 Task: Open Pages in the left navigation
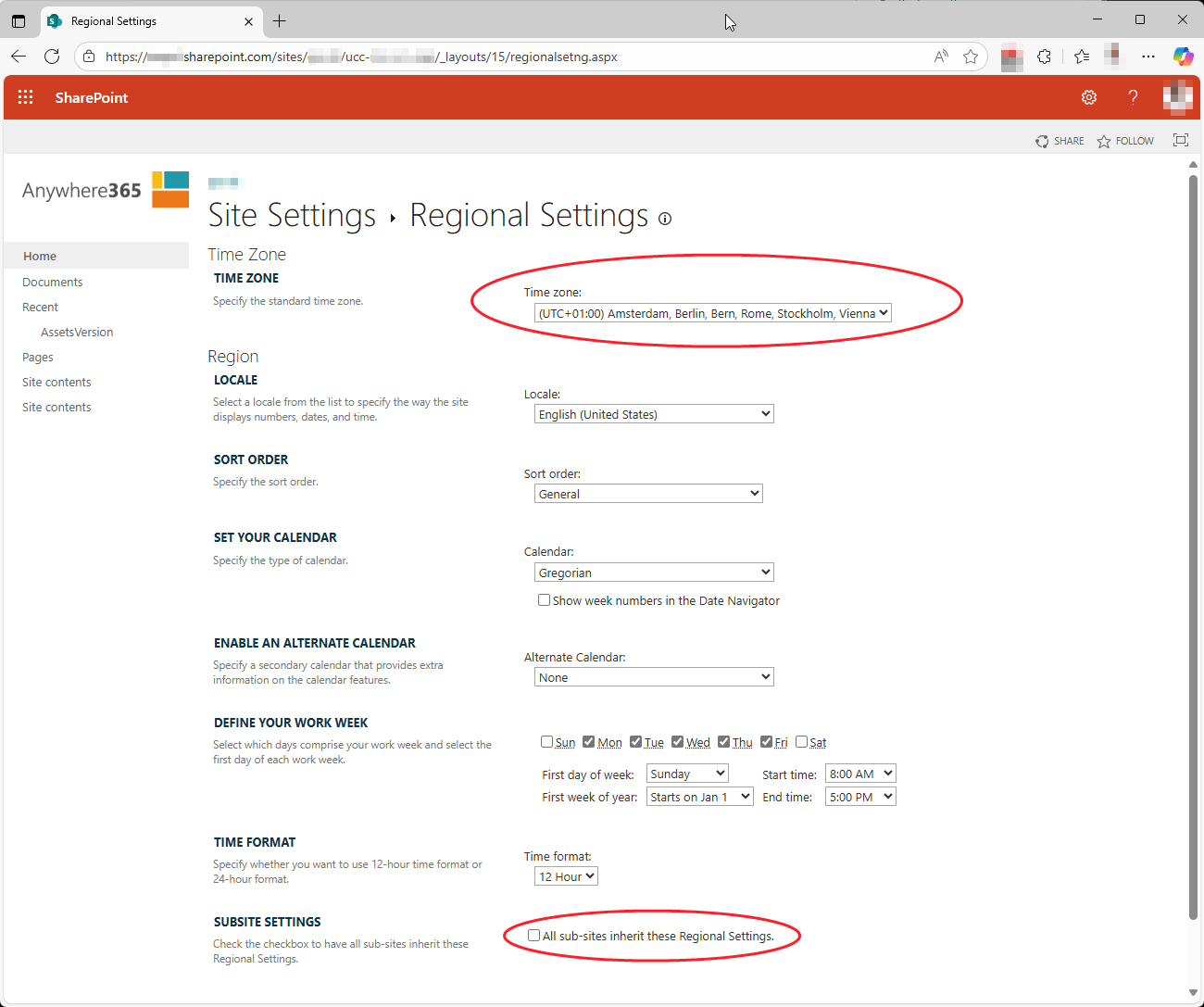[x=38, y=357]
